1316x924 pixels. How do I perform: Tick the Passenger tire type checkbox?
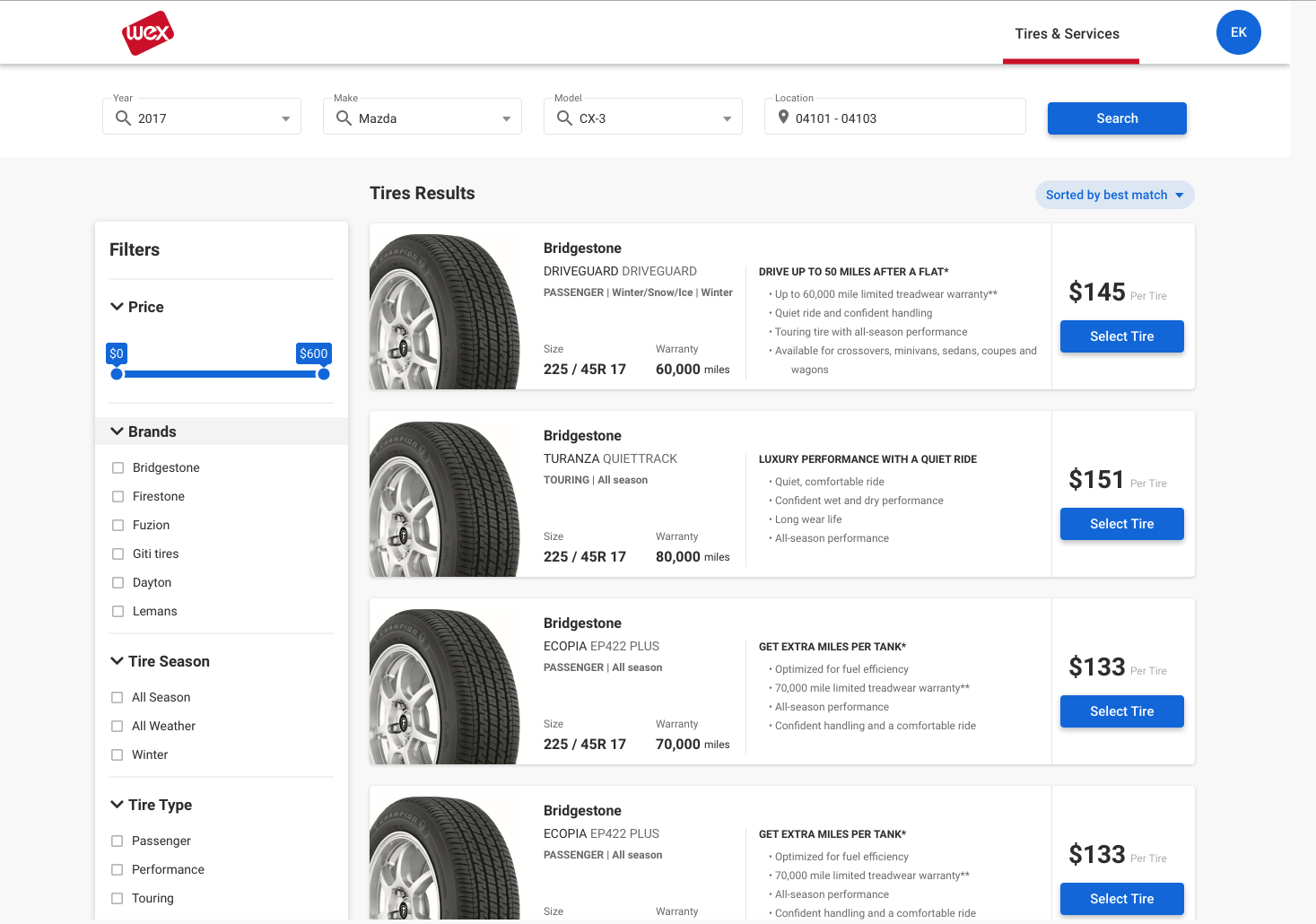click(117, 841)
